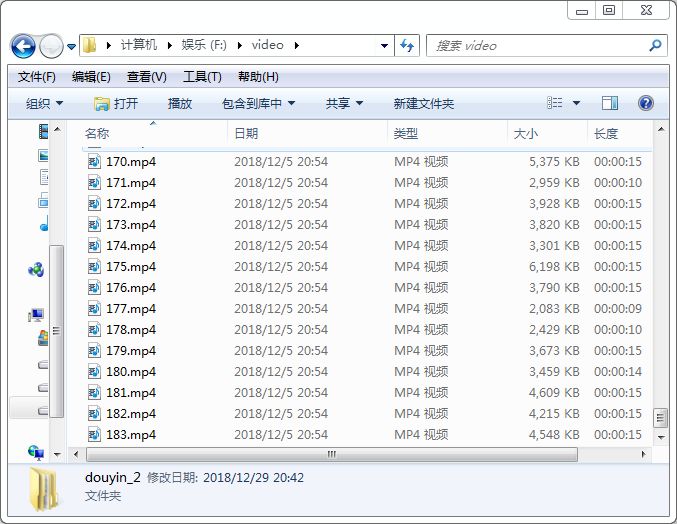Image resolution: width=677 pixels, height=524 pixels.
Task: Refresh the current folder via address bar icon
Action: pos(407,45)
